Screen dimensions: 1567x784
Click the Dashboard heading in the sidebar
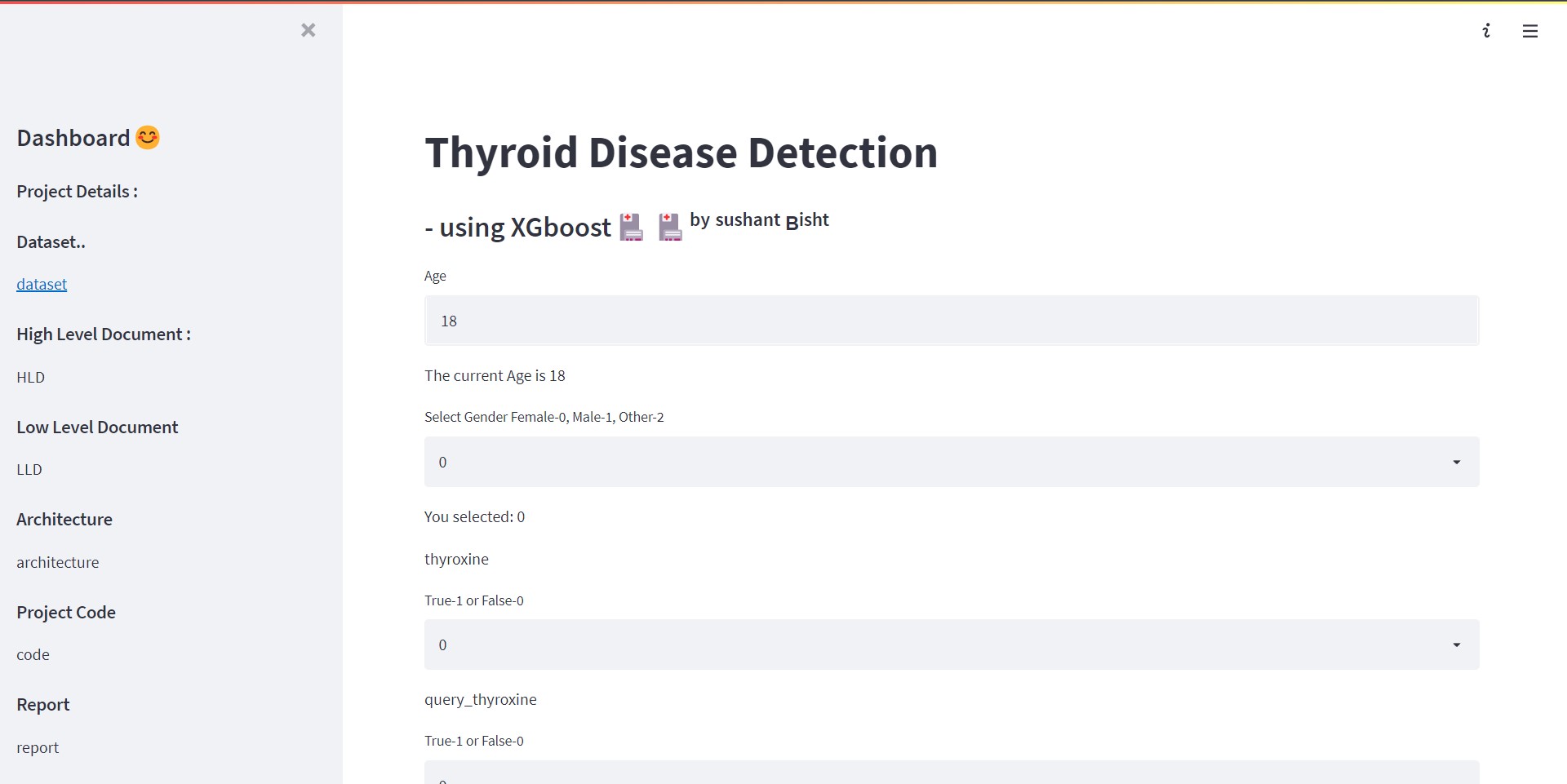[x=73, y=137]
